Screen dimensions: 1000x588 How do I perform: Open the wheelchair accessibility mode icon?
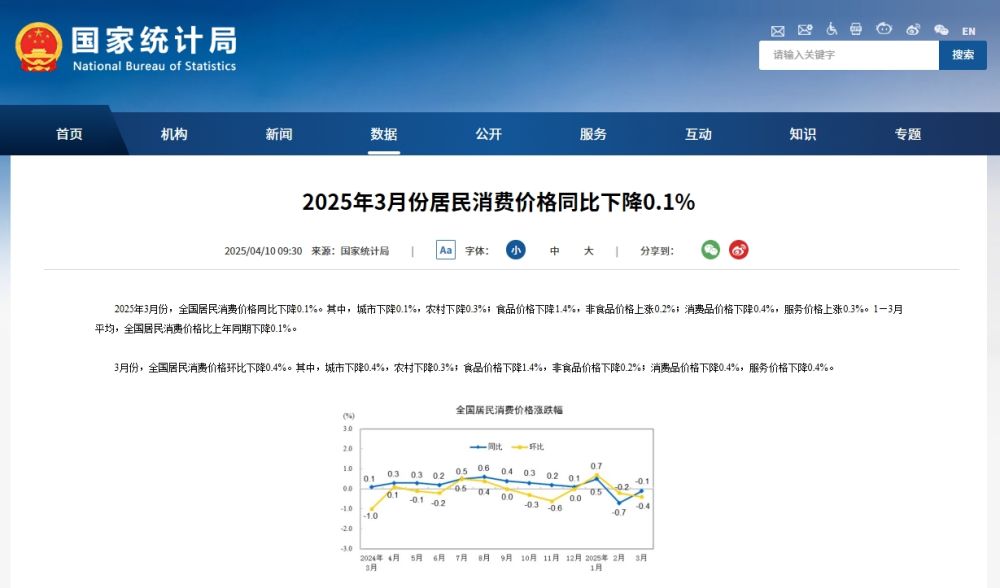click(x=831, y=30)
